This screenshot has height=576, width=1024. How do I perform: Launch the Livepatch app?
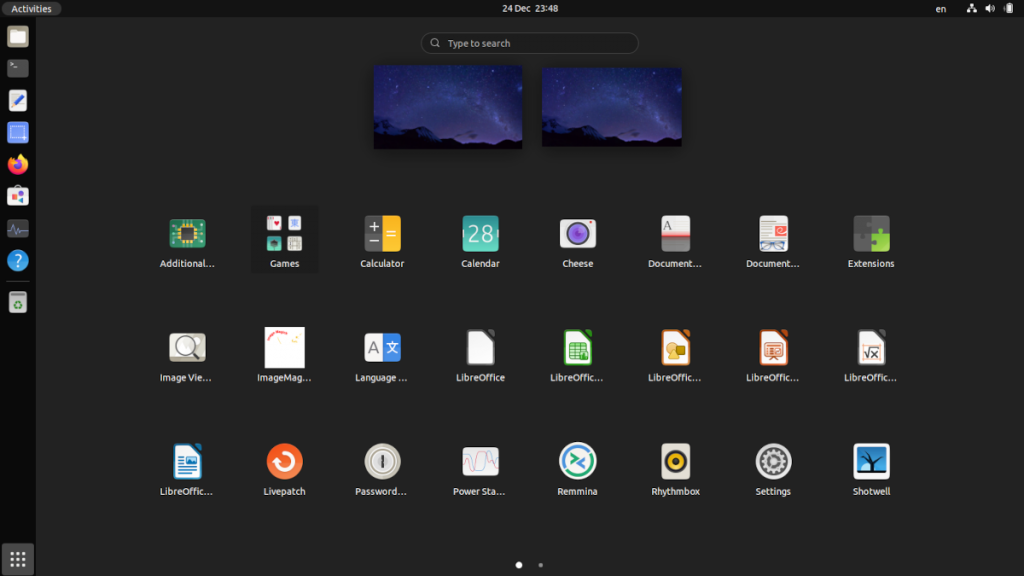(284, 462)
